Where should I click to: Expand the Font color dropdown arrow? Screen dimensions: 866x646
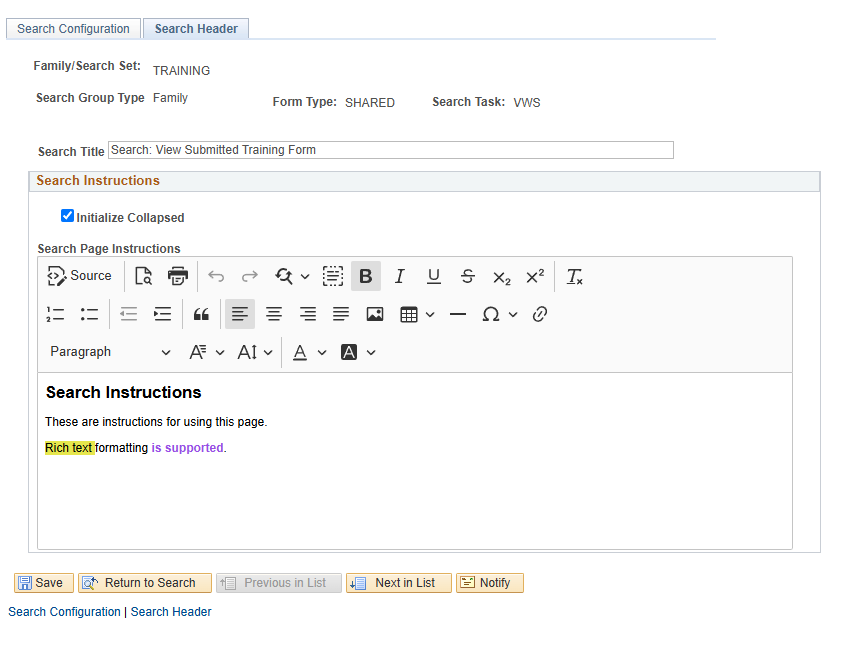(322, 352)
